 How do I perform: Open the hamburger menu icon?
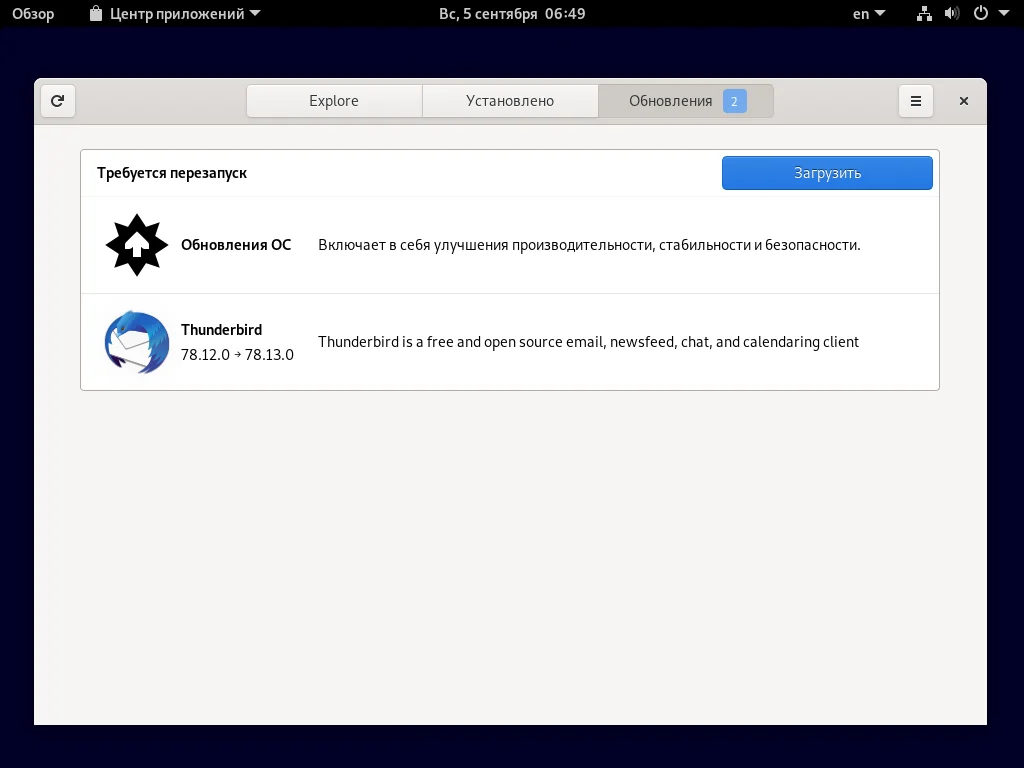coord(915,101)
